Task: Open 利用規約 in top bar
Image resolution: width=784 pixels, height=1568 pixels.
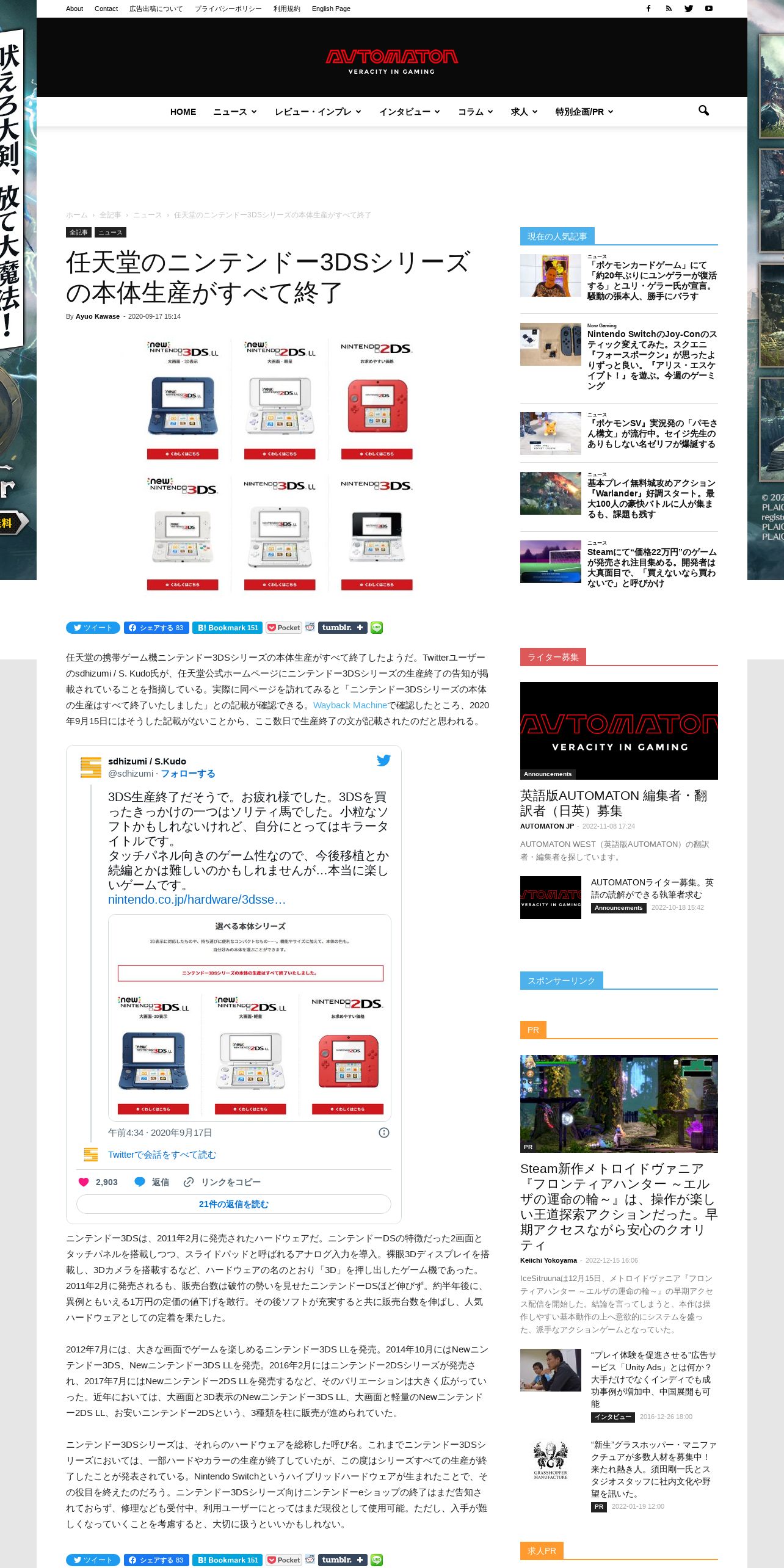Action: point(287,9)
